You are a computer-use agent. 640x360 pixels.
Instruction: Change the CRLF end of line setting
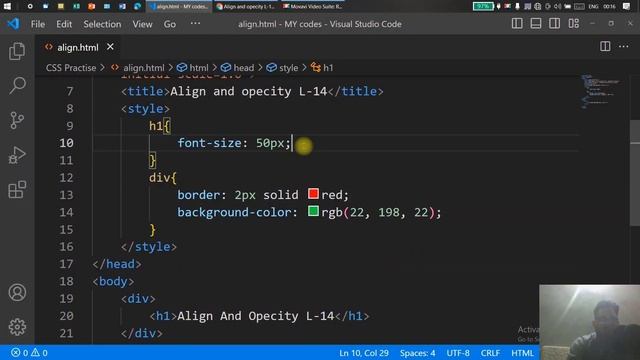[x=490, y=353]
